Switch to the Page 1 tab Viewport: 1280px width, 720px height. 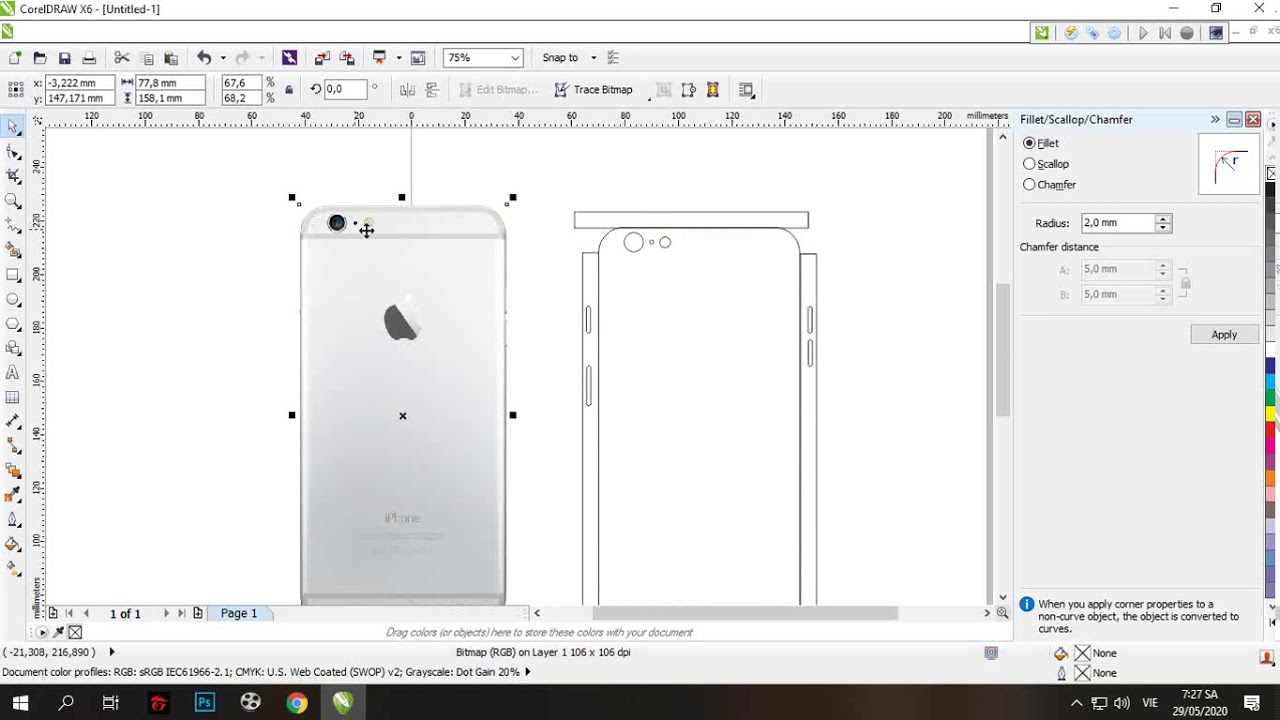(x=239, y=613)
